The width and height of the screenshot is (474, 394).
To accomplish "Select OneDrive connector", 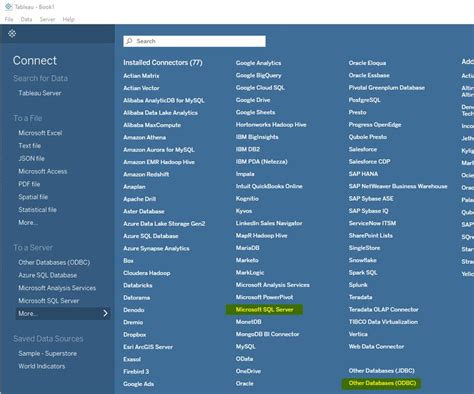I will 248,371.
